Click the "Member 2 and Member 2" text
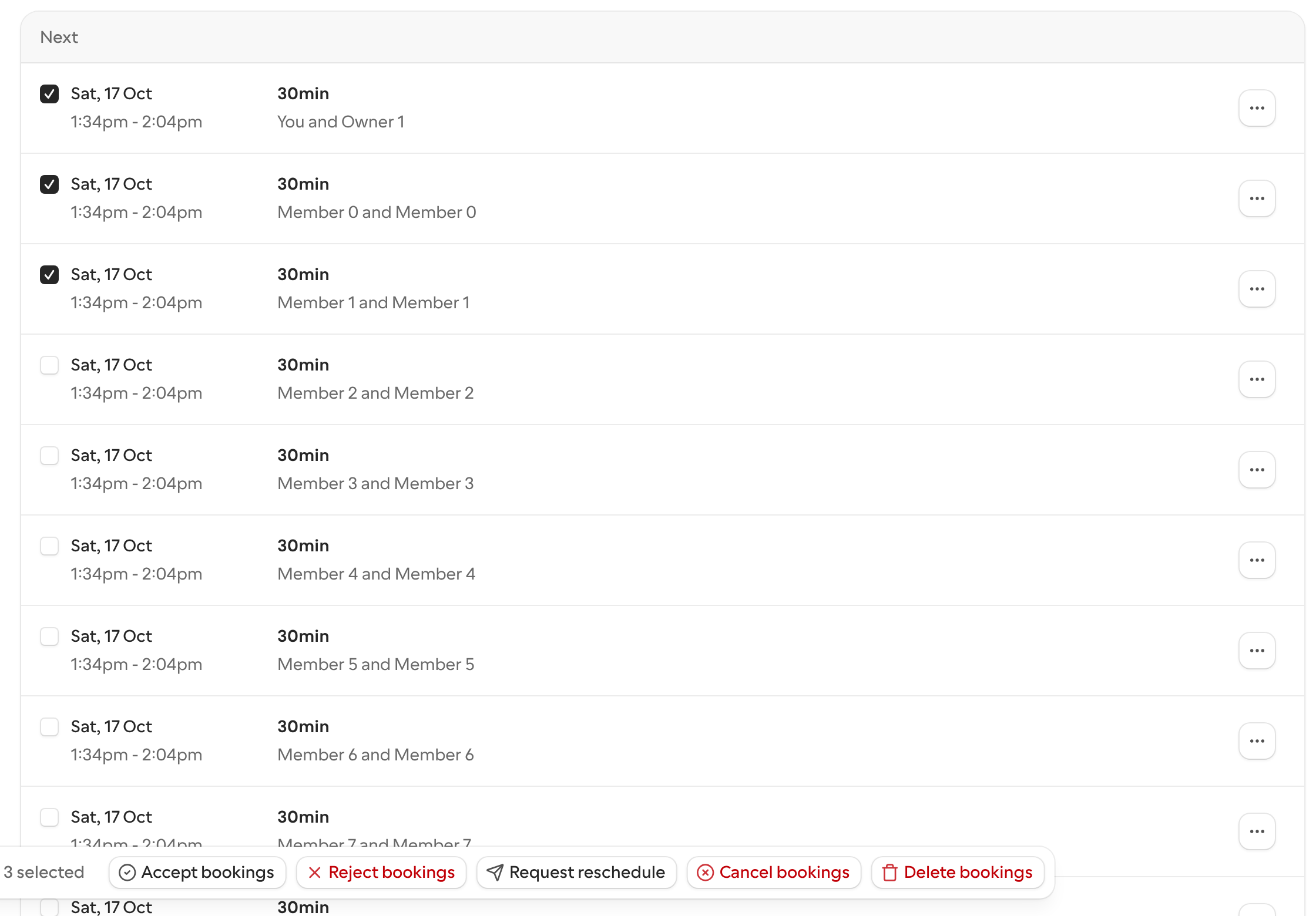Image resolution: width=1316 pixels, height=916 pixels. (375, 393)
